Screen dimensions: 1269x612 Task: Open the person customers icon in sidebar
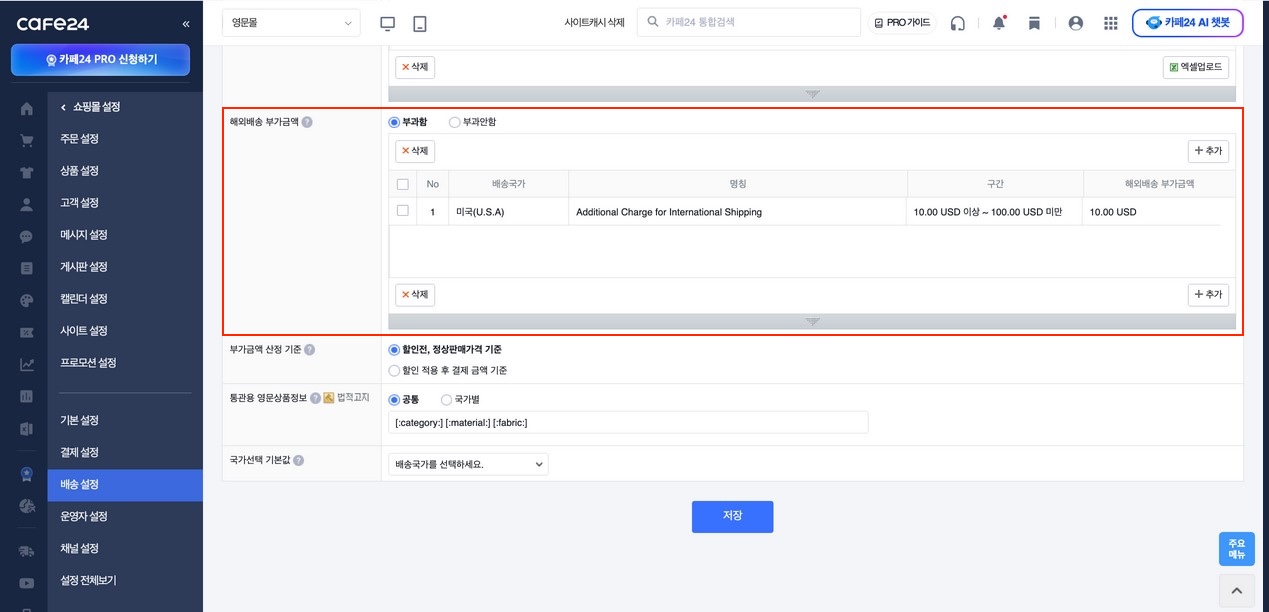pos(27,205)
